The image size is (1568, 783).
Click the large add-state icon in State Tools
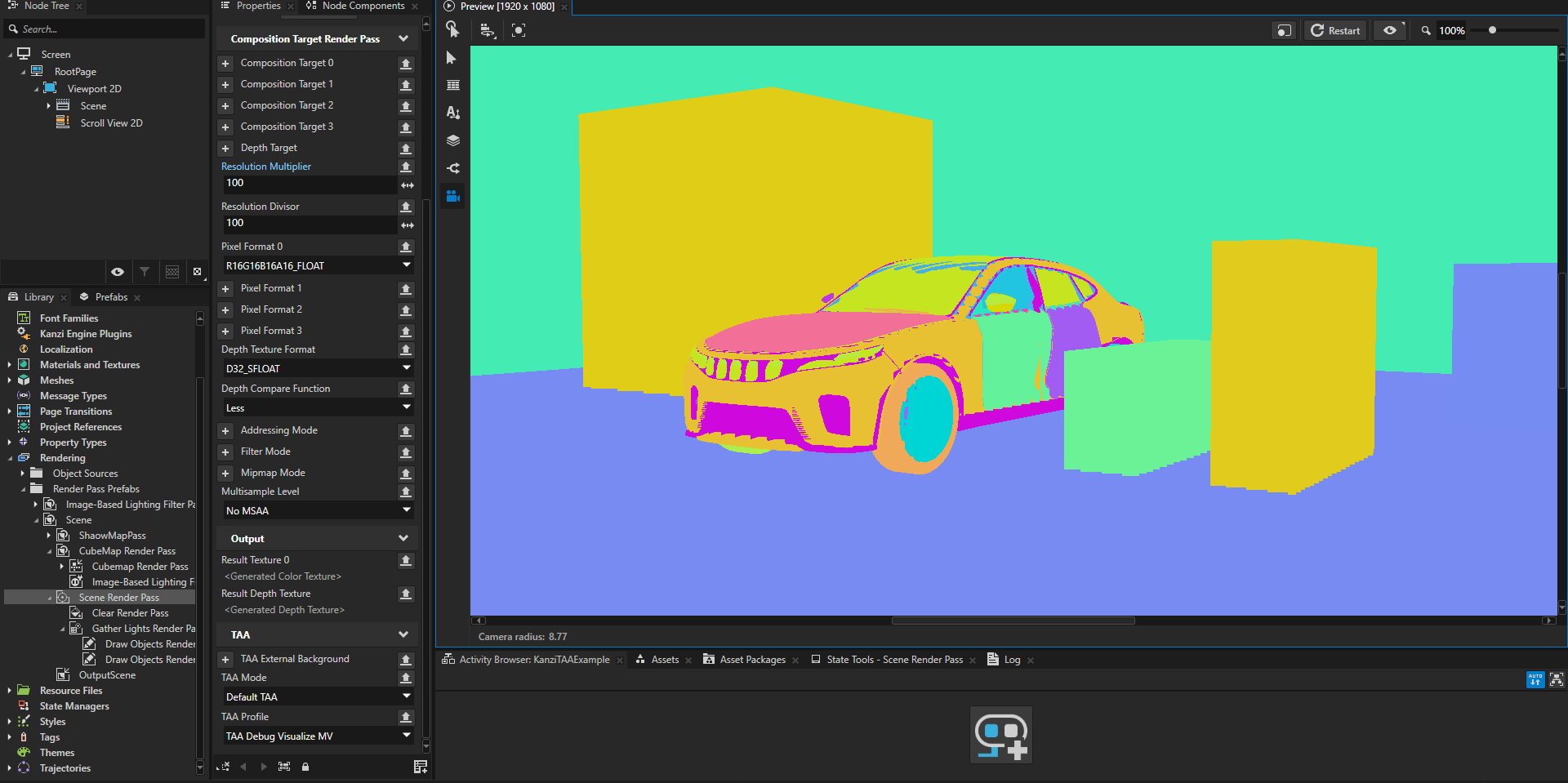[x=1001, y=735]
